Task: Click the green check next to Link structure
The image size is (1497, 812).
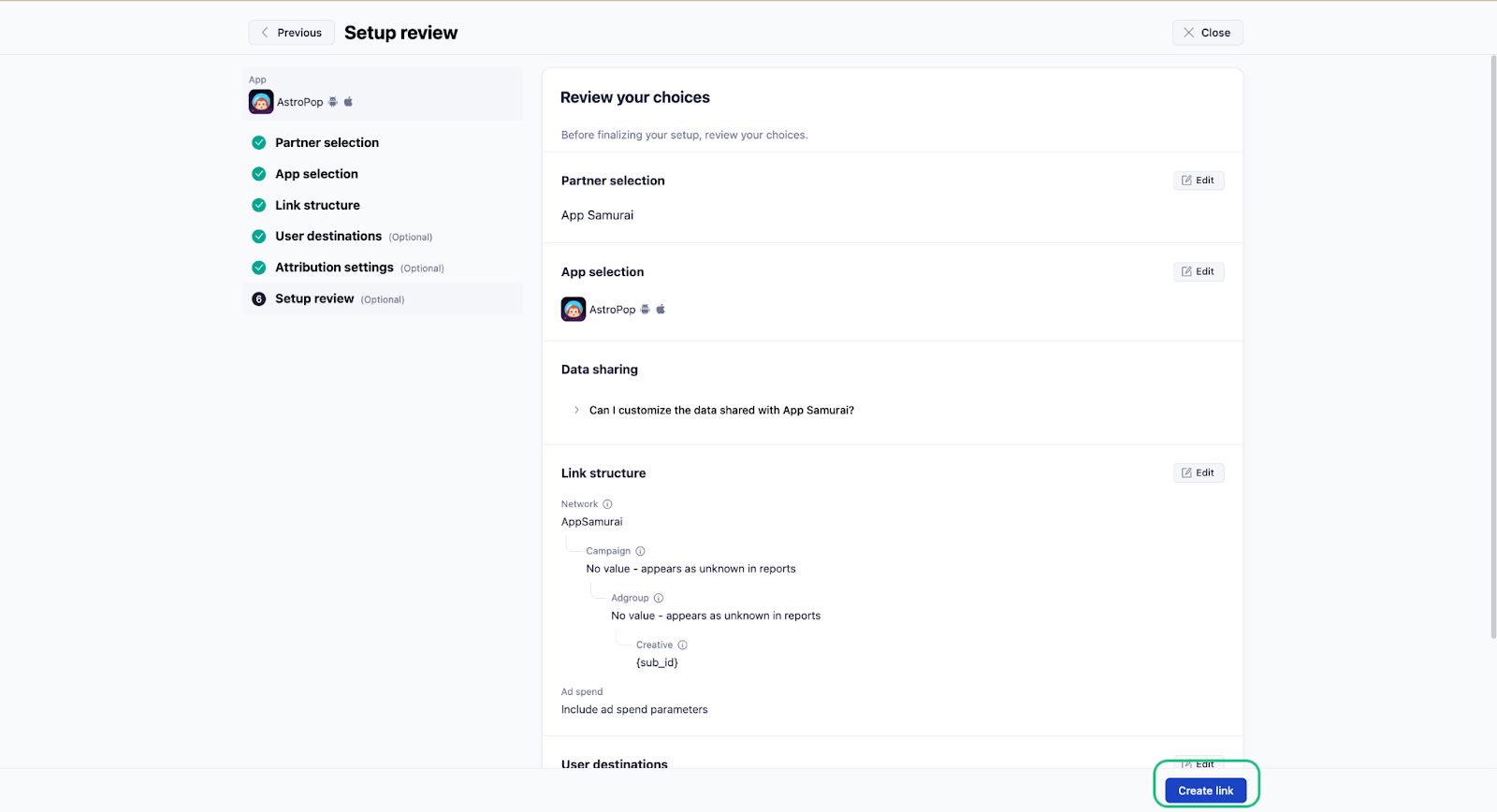Action: pyautogui.click(x=259, y=205)
